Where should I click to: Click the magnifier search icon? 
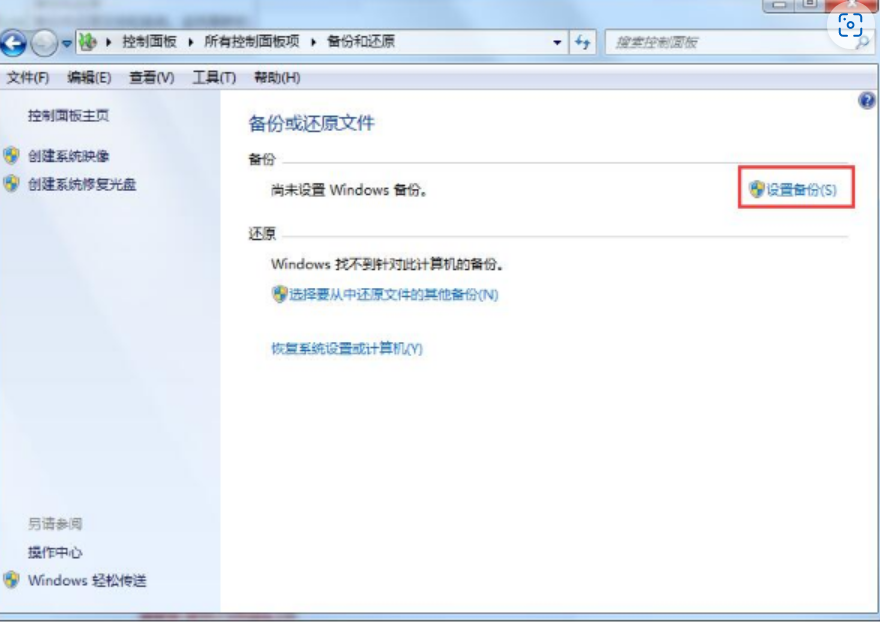pyautogui.click(x=863, y=43)
